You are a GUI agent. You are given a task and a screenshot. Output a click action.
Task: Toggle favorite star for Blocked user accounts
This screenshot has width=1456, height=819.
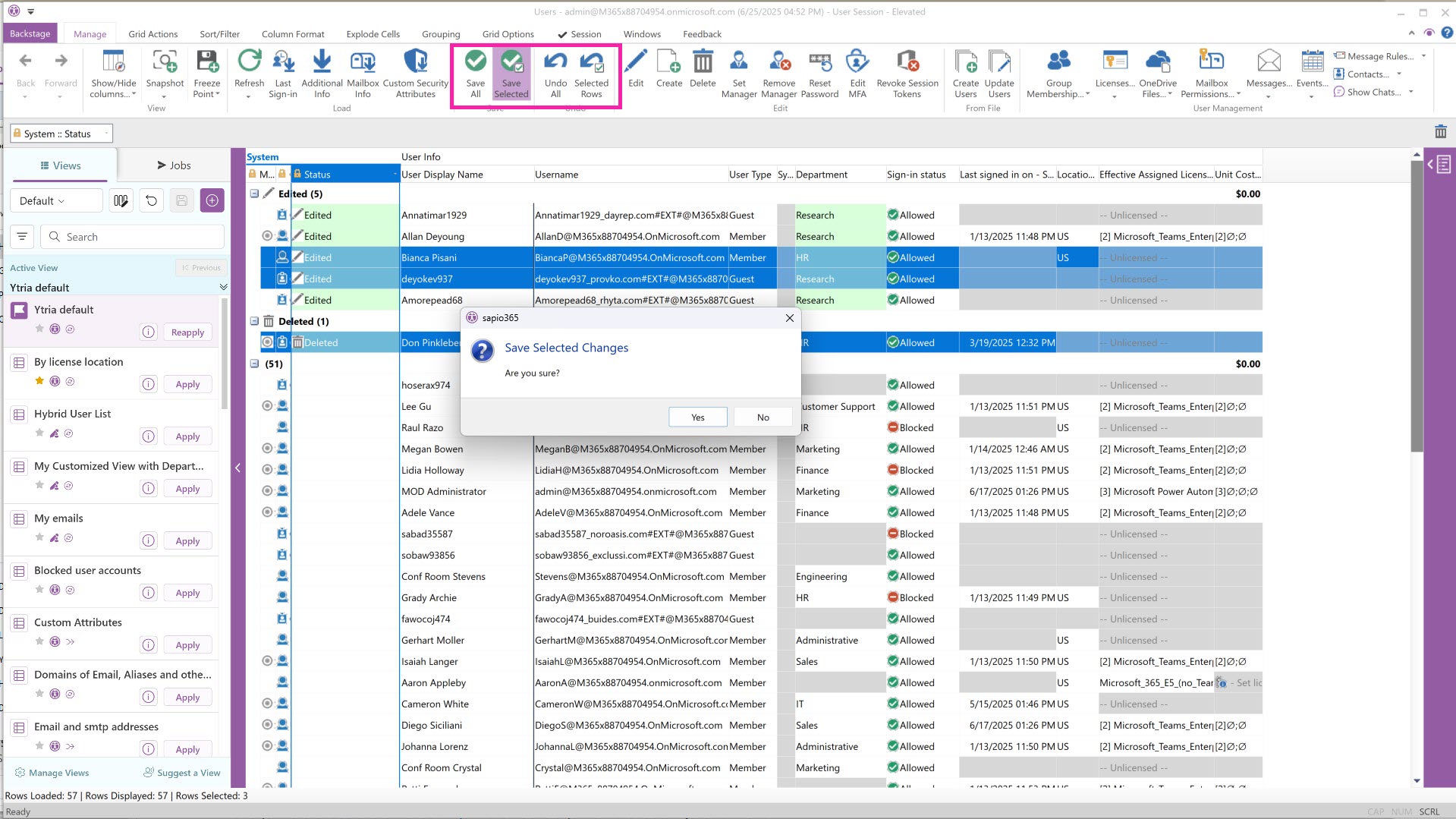(x=39, y=590)
